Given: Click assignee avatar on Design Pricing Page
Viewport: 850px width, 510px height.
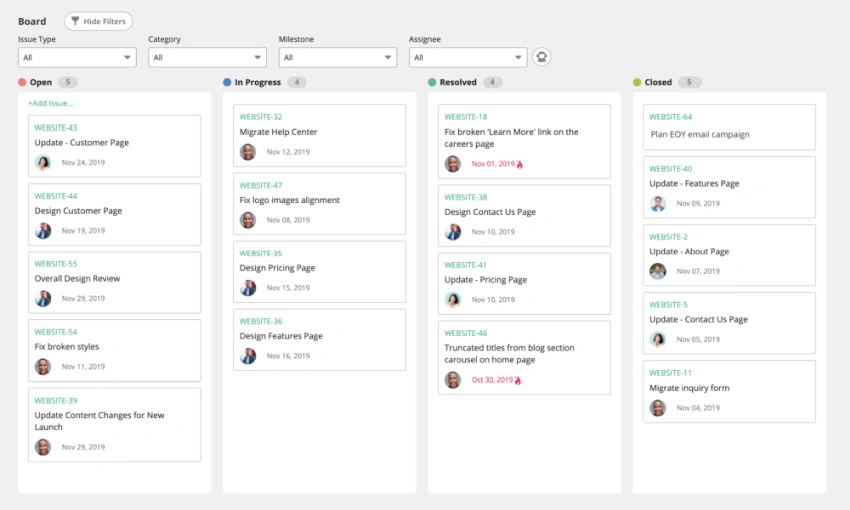Looking at the screenshot, I should coord(248,288).
